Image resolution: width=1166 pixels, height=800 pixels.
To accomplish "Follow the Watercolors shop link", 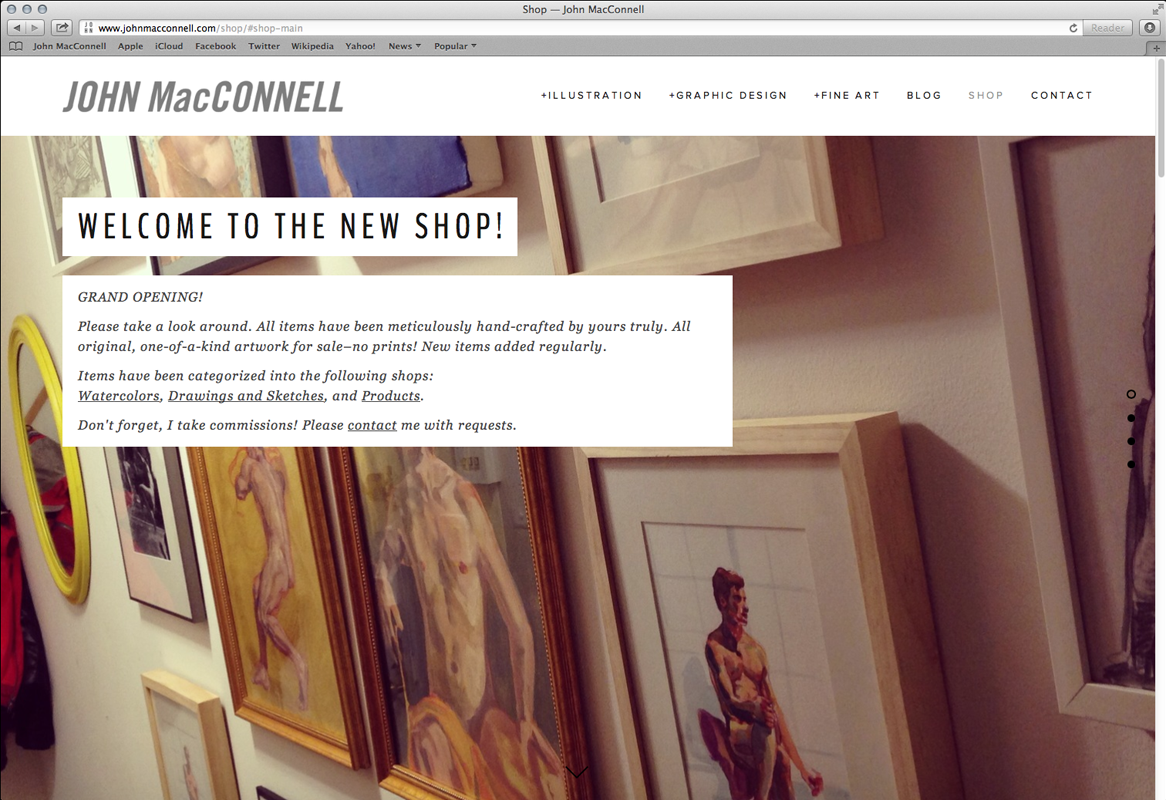I will tap(119, 396).
